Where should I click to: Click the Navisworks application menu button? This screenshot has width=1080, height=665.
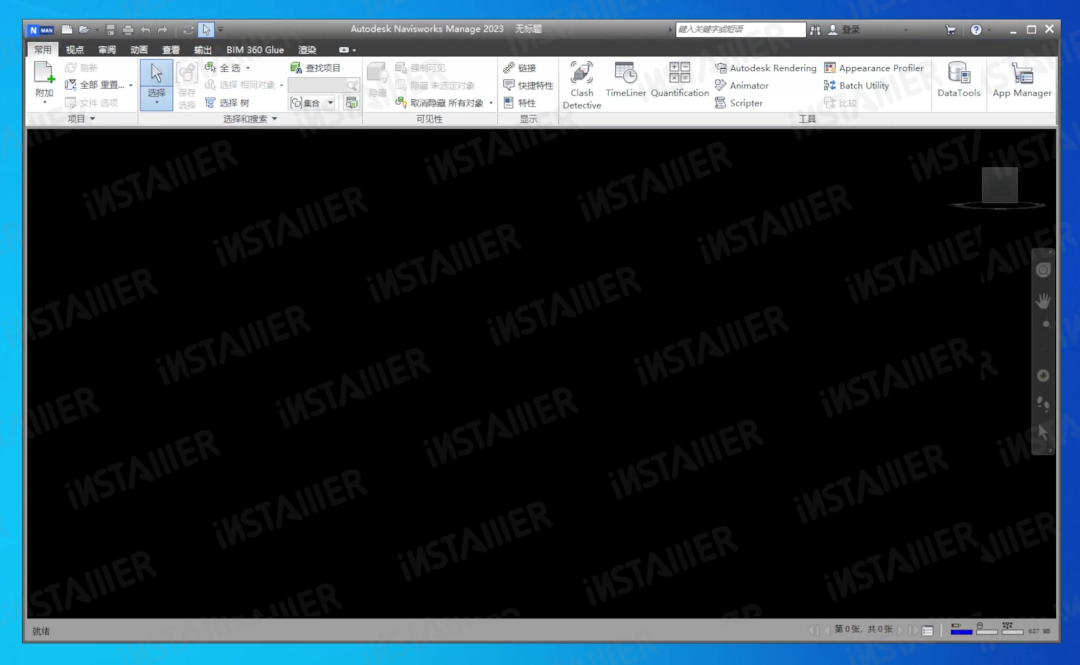coord(41,30)
